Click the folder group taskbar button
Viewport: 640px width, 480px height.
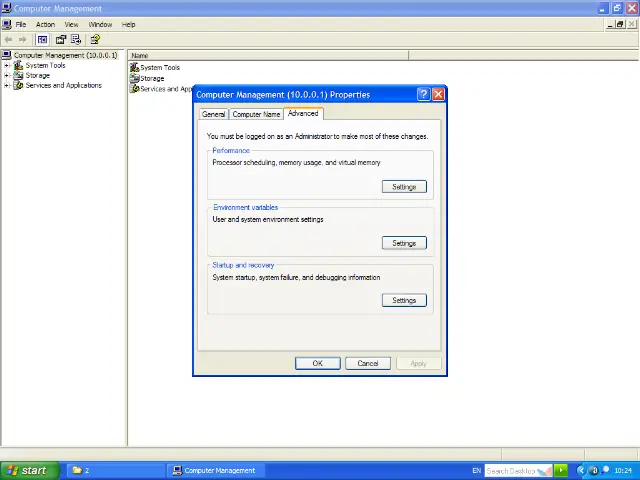(115, 471)
